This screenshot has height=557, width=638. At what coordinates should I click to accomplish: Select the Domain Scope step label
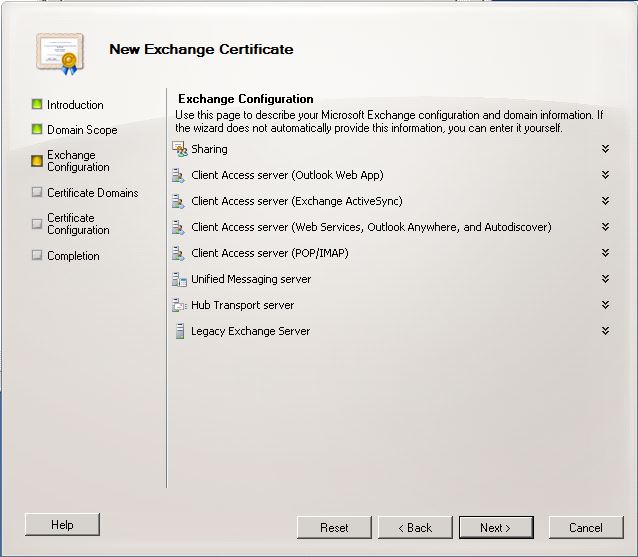[x=82, y=130]
